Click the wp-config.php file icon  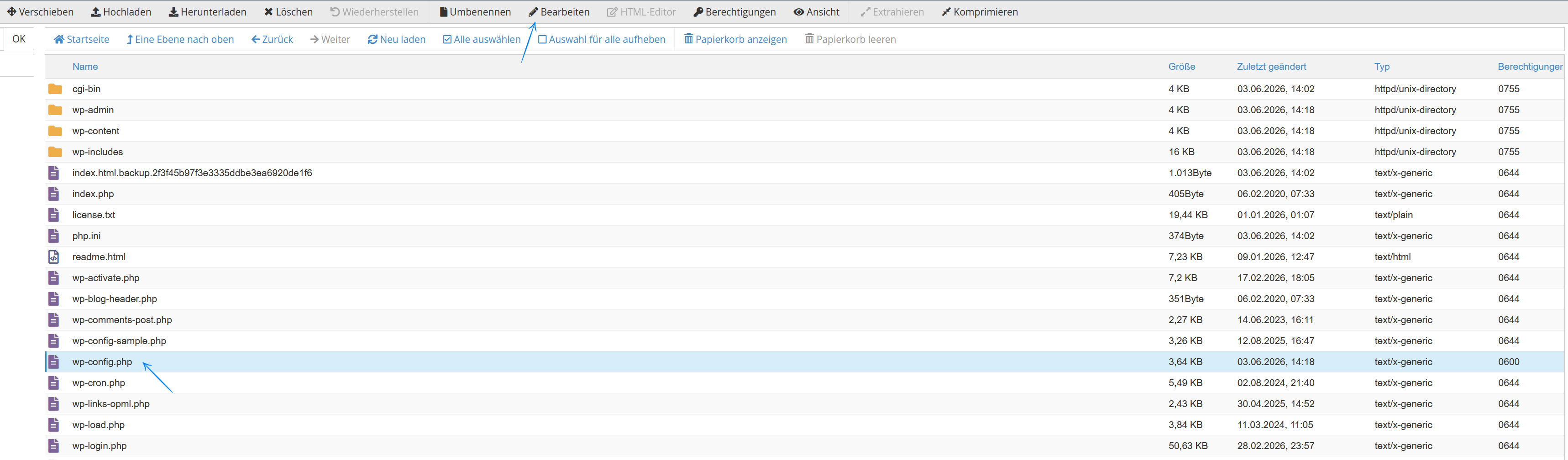pos(53,362)
